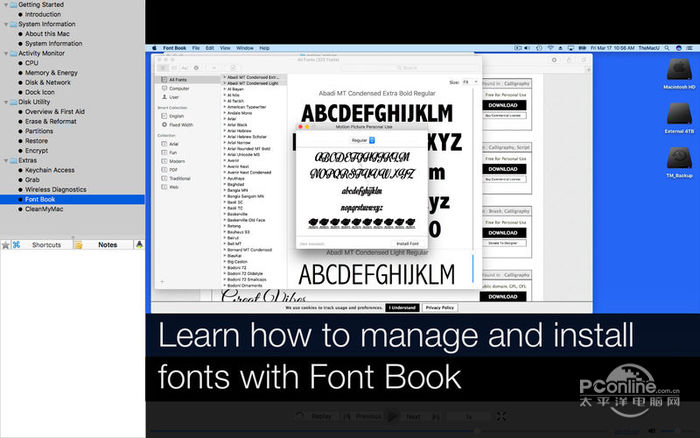Open the Window menu in video
The width and height of the screenshot is (700, 438).
pos(245,48)
